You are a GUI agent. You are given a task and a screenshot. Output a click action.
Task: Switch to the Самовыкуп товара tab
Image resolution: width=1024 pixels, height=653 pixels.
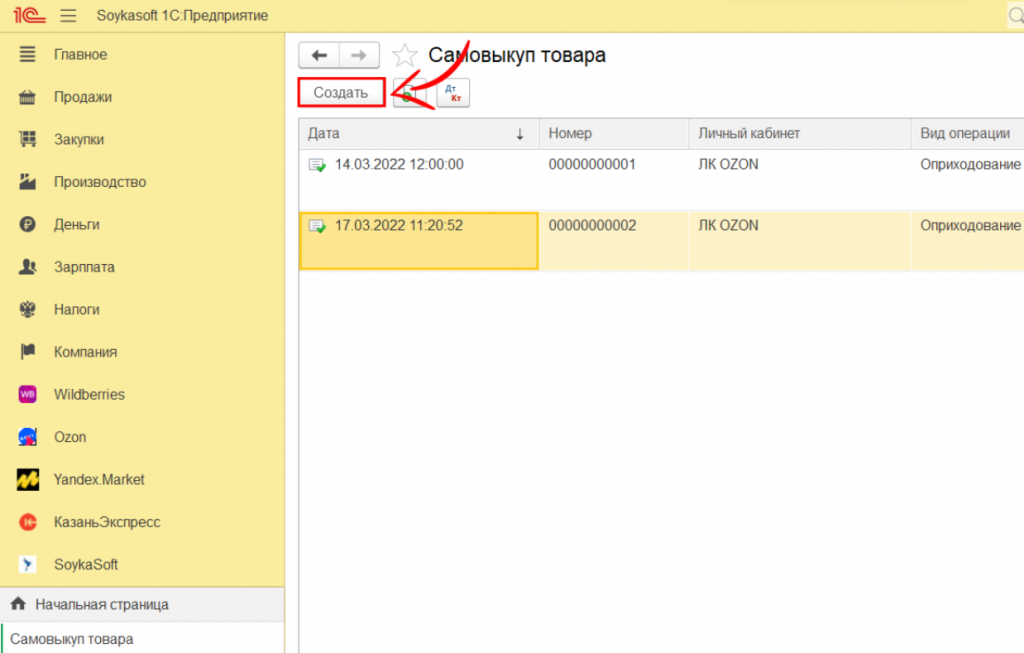coord(72,639)
